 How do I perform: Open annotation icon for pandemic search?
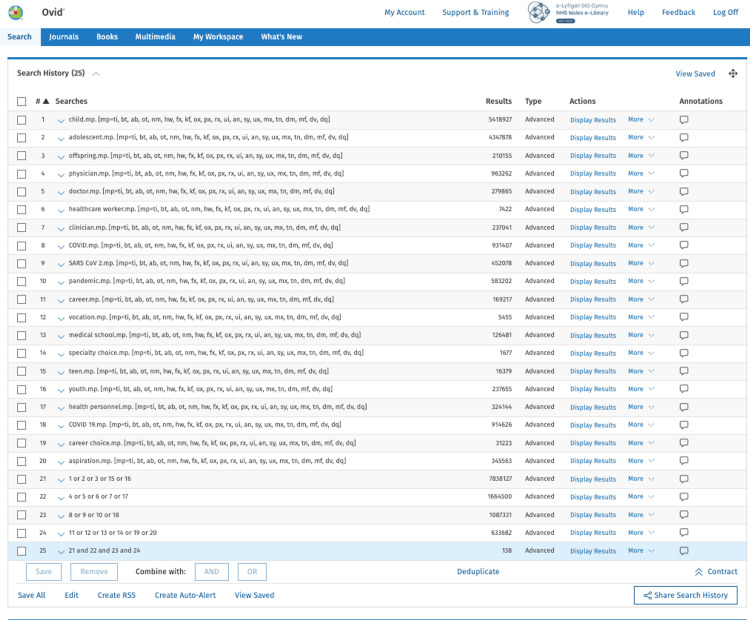(x=684, y=281)
